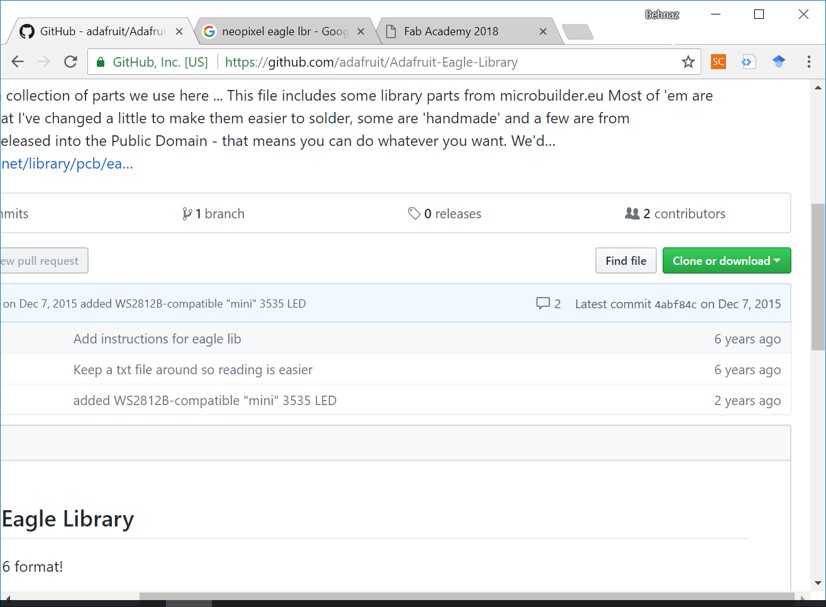
Task: View the 1 branch link
Action: point(213,213)
